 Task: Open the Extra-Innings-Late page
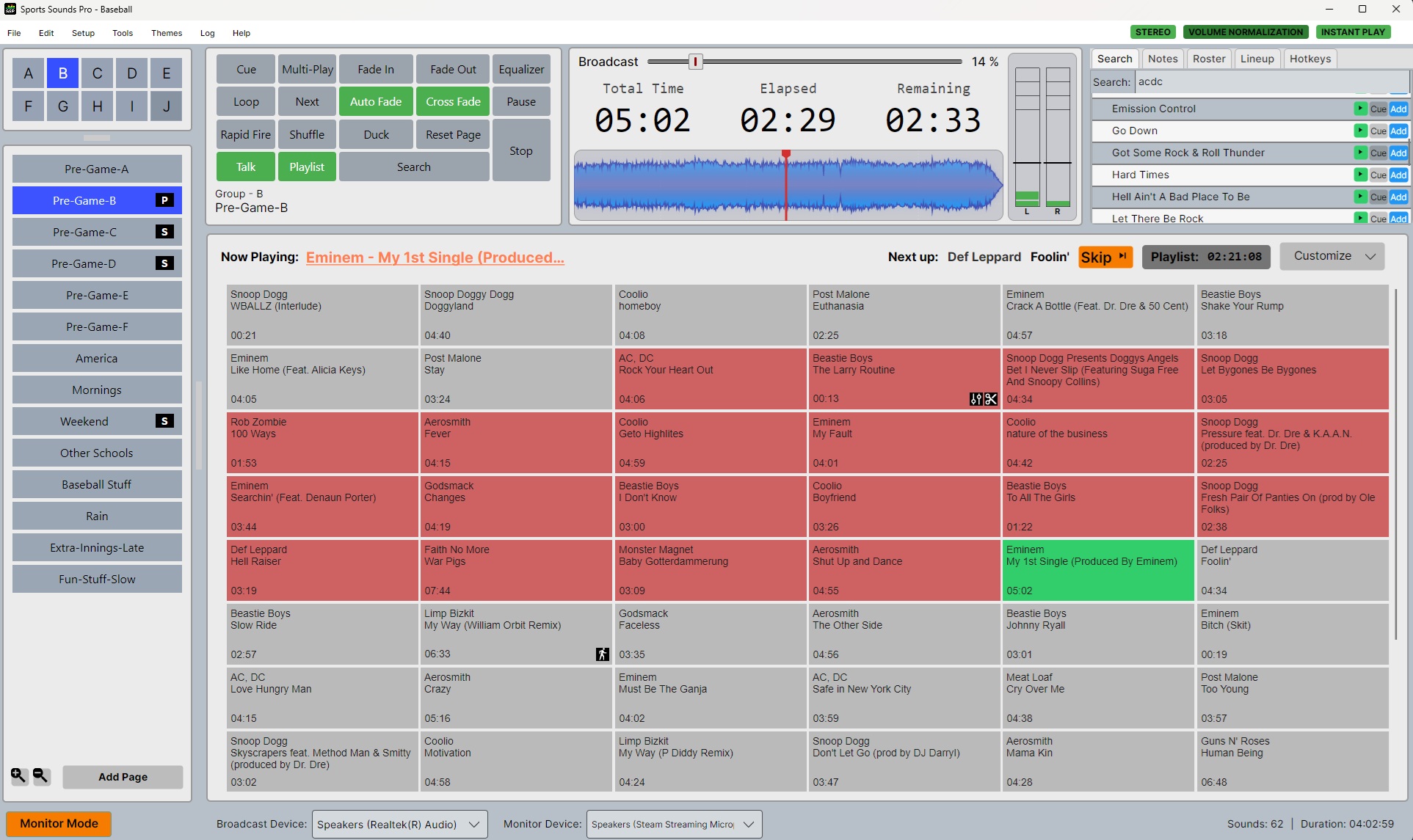click(97, 548)
